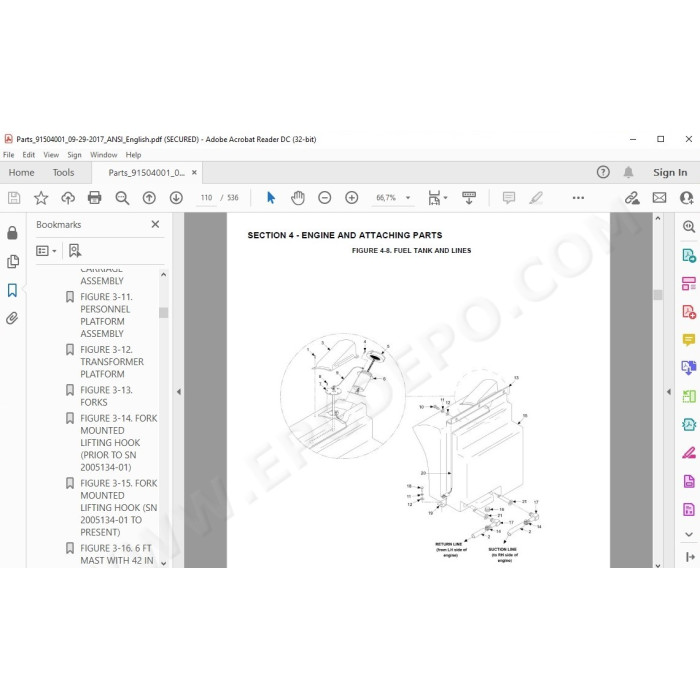Click document scrollbar up arrow
This screenshot has height=700, width=700.
pos(658,218)
